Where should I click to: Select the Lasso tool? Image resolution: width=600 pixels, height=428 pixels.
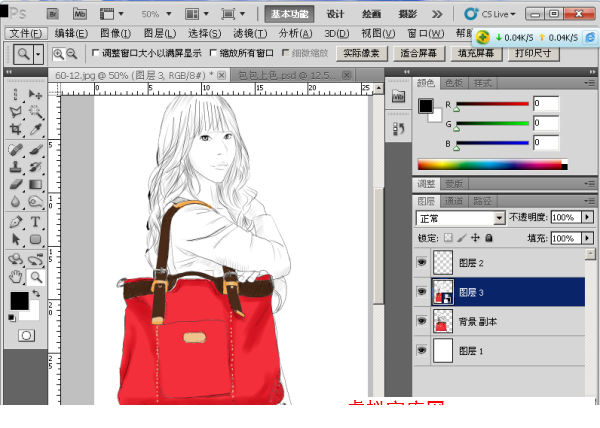(x=15, y=111)
